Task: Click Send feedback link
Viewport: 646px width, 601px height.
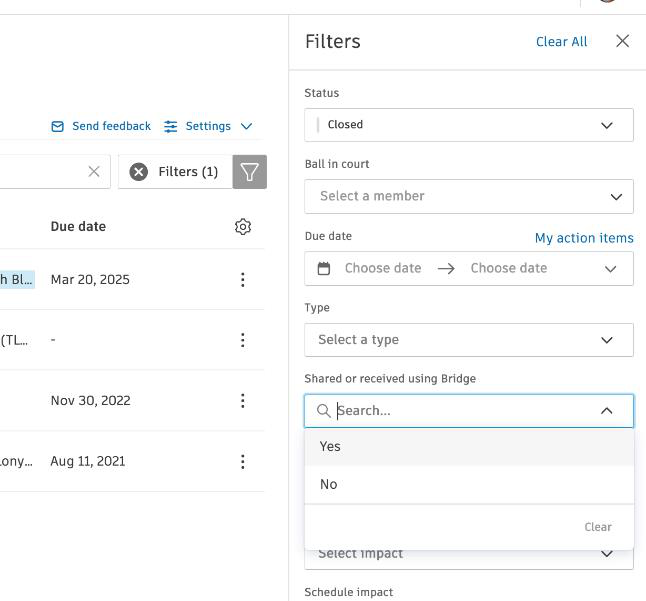Action: point(101,126)
